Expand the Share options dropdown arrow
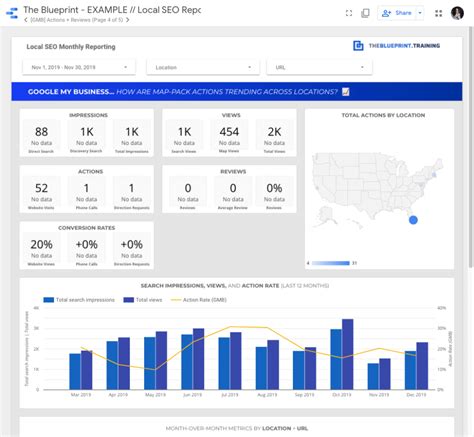474x437 pixels. click(420, 13)
